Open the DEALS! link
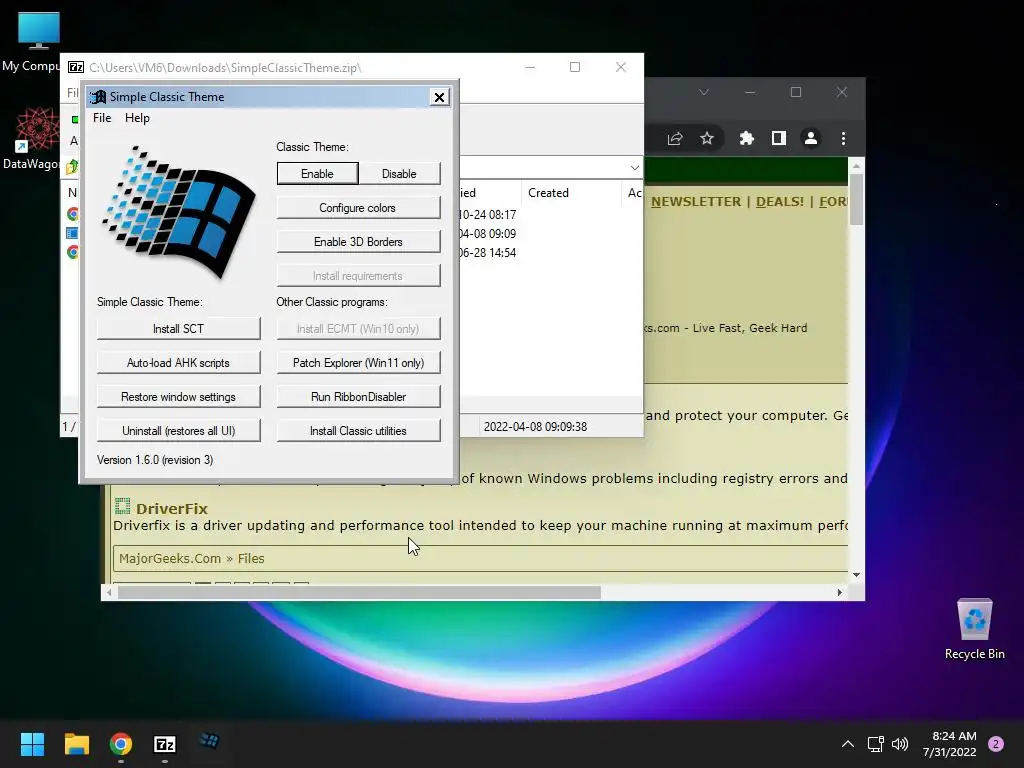The image size is (1024, 768). (780, 201)
